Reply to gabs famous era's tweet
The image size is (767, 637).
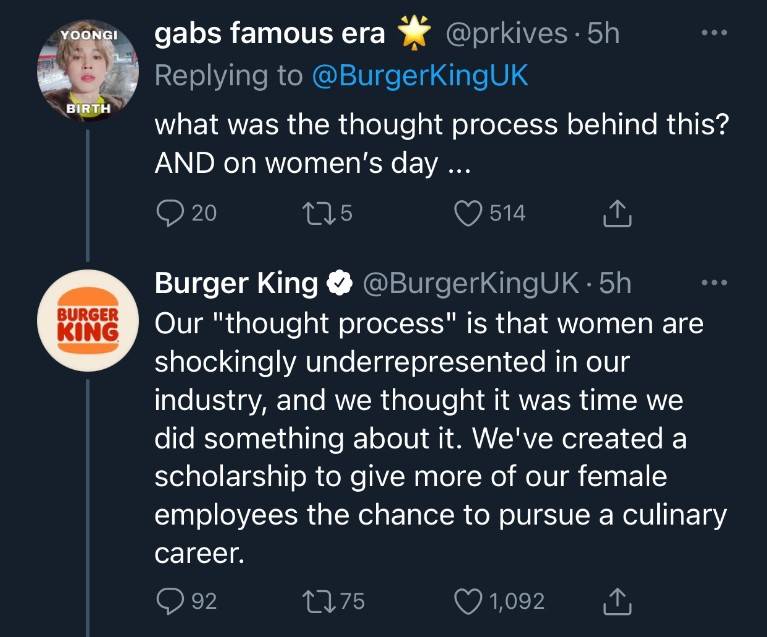tap(170, 212)
